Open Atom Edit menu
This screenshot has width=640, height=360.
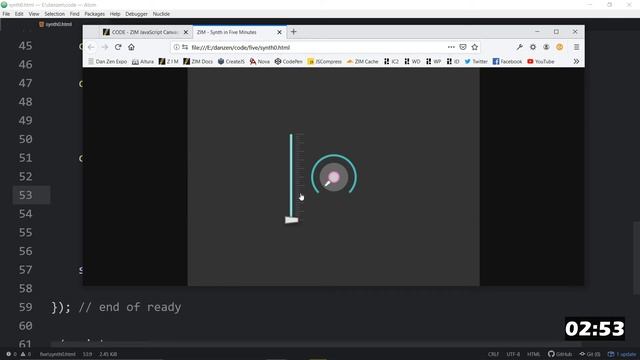click(19, 14)
